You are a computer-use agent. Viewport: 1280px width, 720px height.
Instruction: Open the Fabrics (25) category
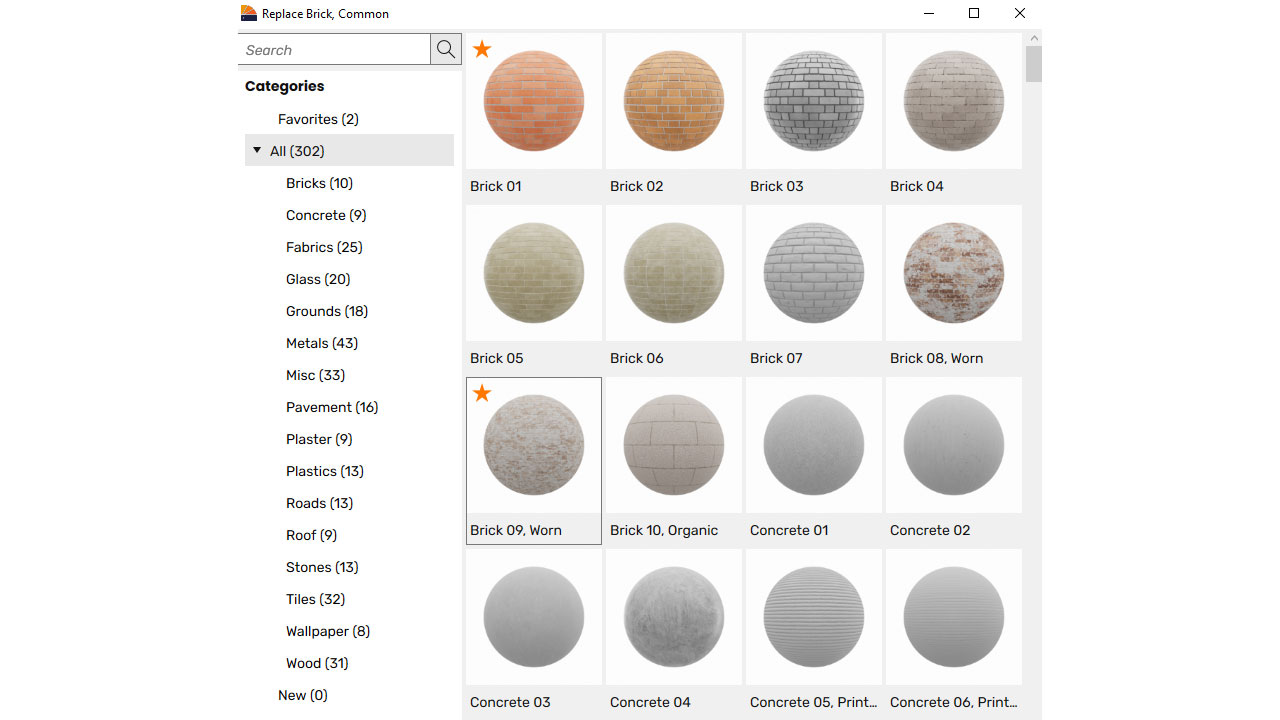(x=324, y=247)
